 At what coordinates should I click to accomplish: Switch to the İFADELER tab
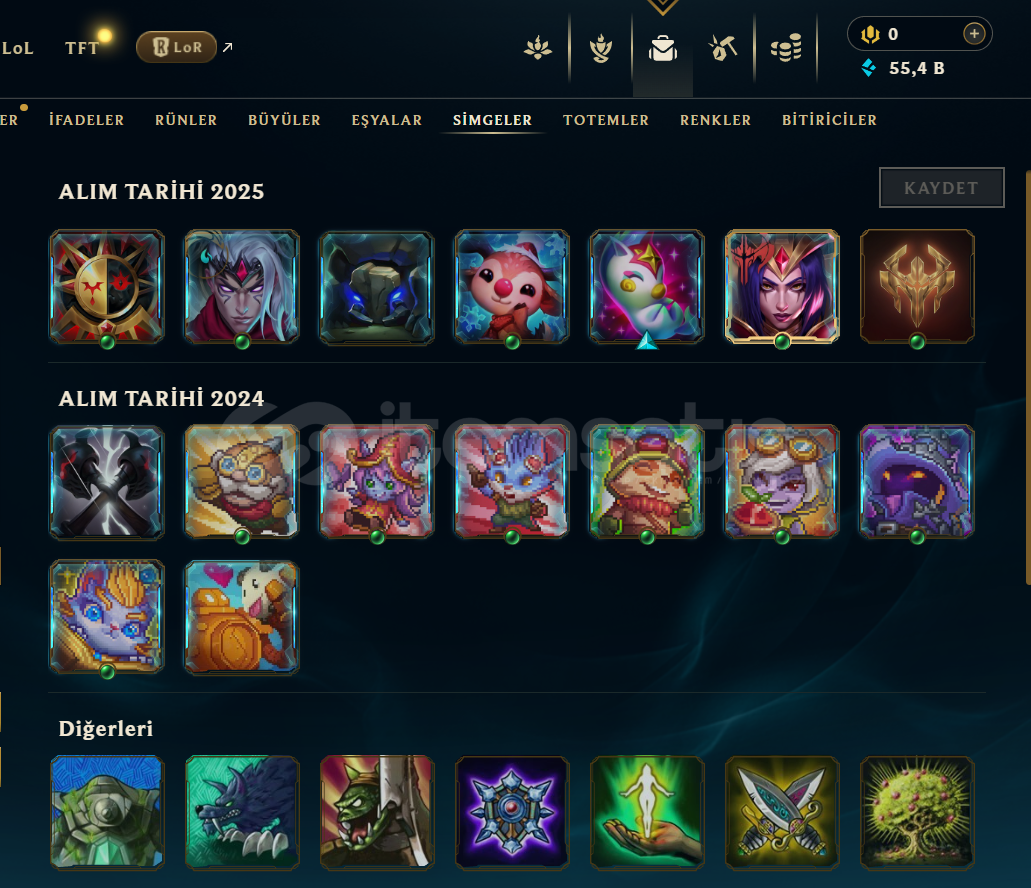coord(86,120)
